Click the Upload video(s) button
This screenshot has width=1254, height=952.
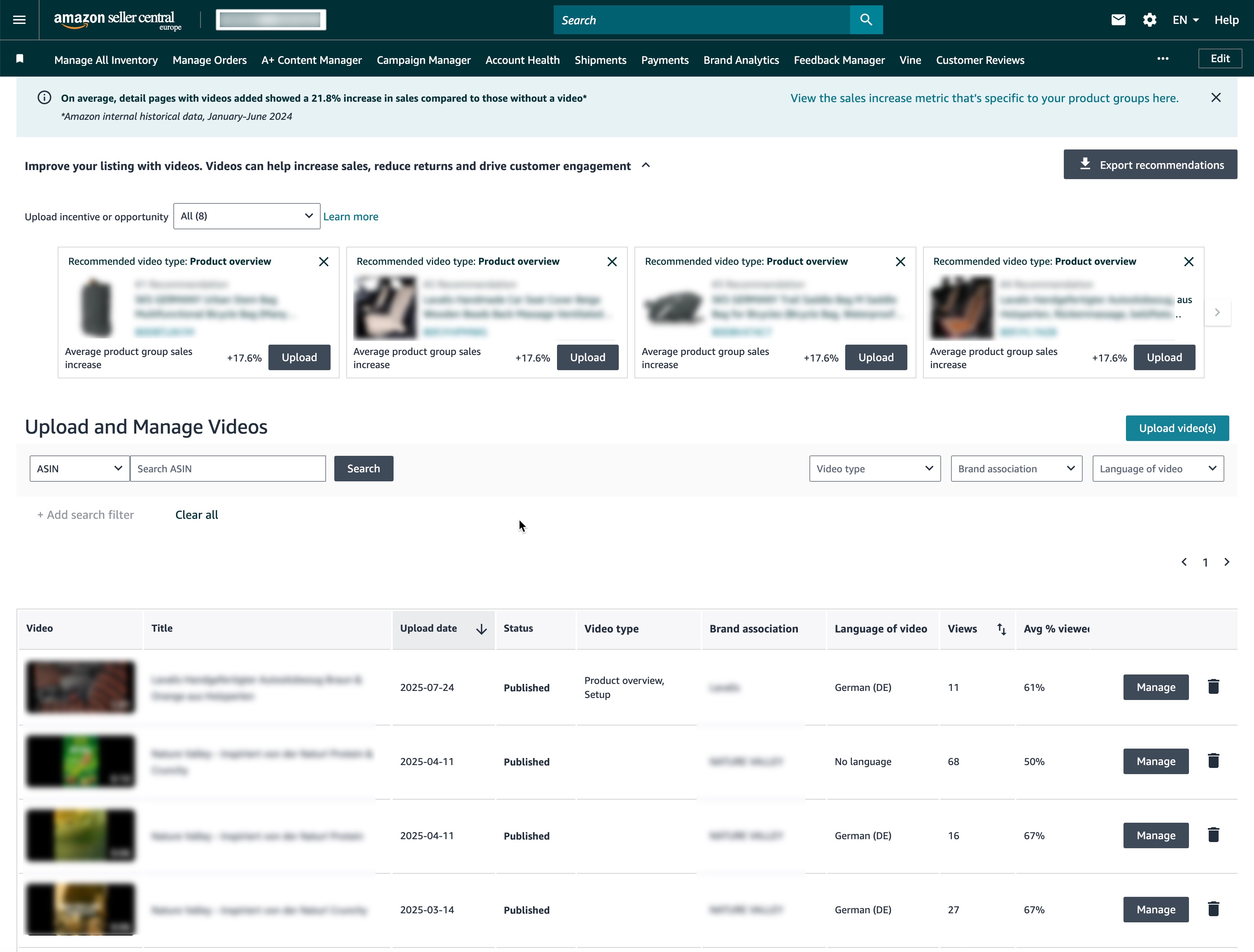pyautogui.click(x=1177, y=428)
